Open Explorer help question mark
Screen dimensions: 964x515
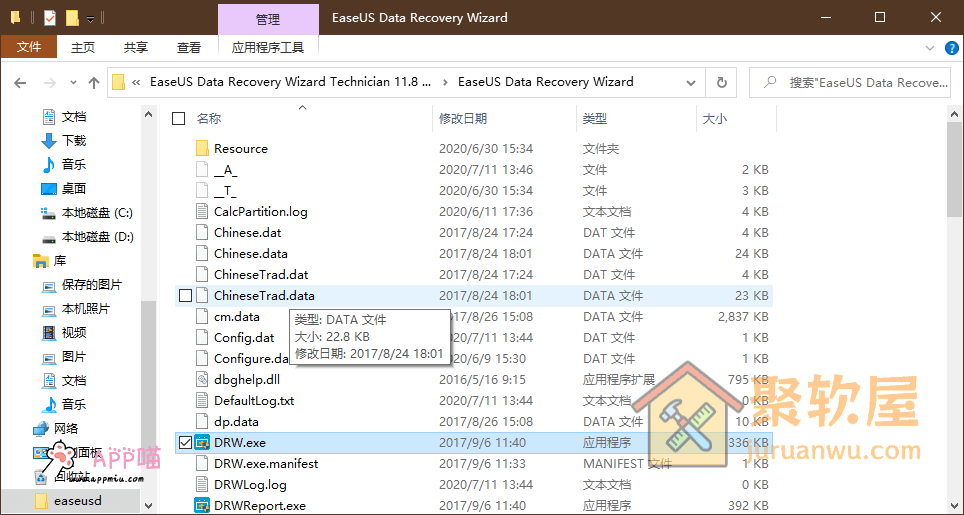[x=951, y=48]
